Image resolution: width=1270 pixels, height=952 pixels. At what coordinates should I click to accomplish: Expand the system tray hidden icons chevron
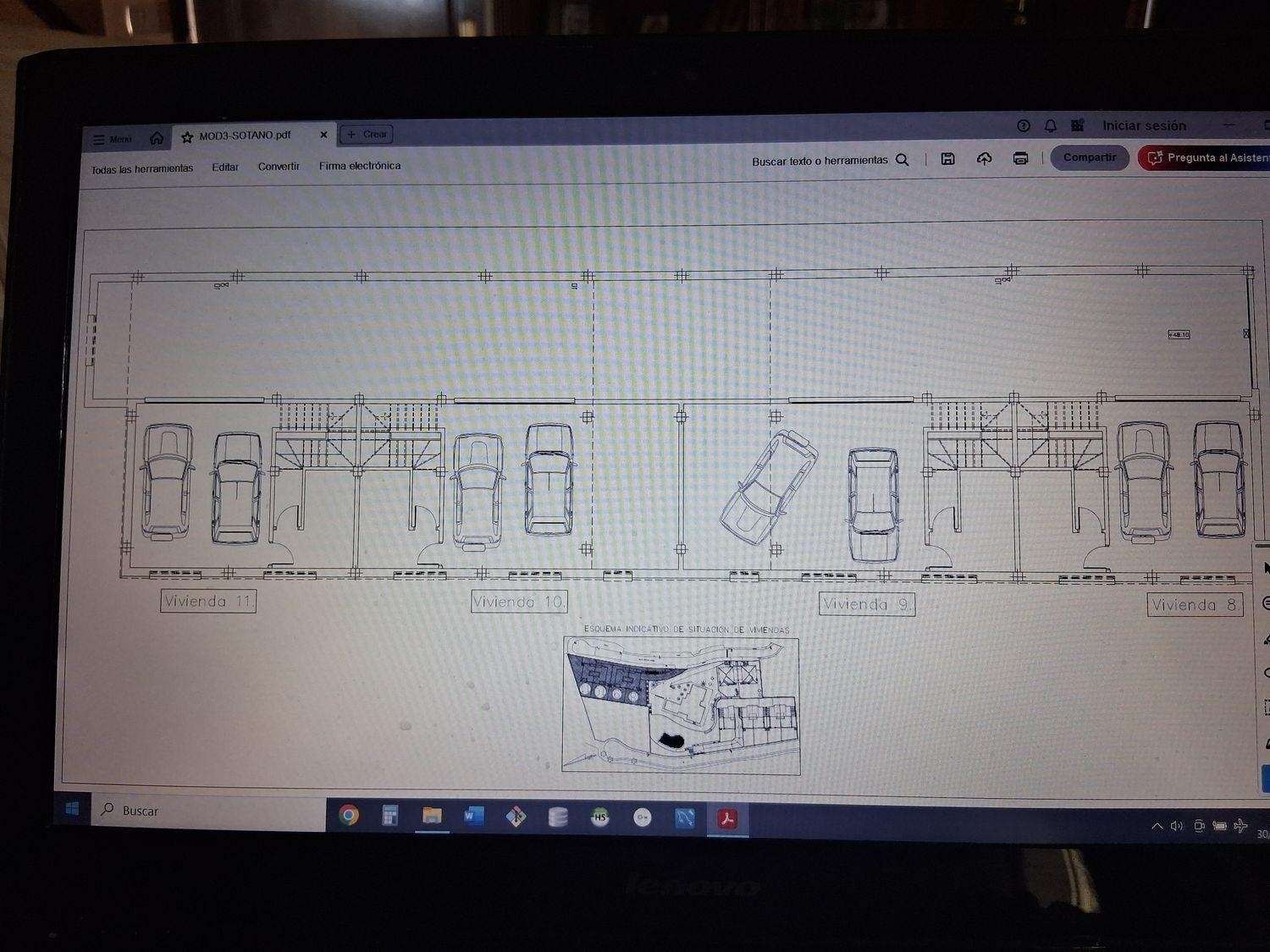pos(1157,826)
